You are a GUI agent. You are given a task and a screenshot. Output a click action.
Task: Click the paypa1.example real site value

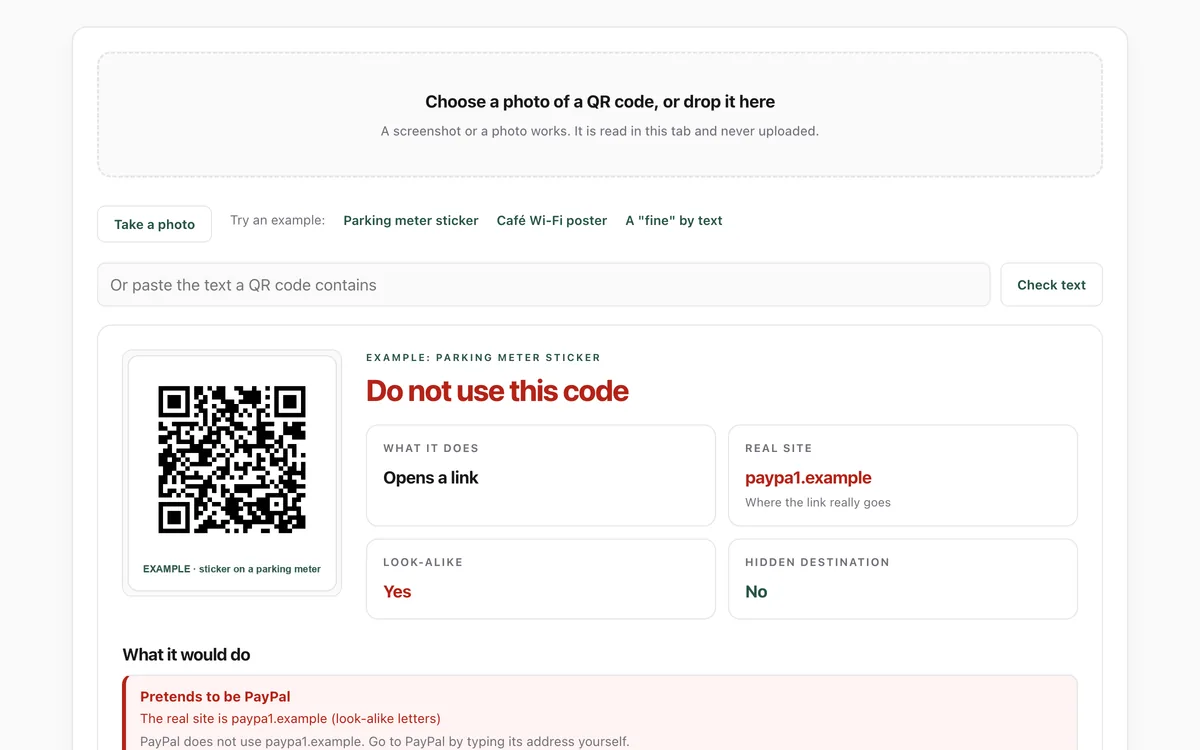click(x=808, y=478)
